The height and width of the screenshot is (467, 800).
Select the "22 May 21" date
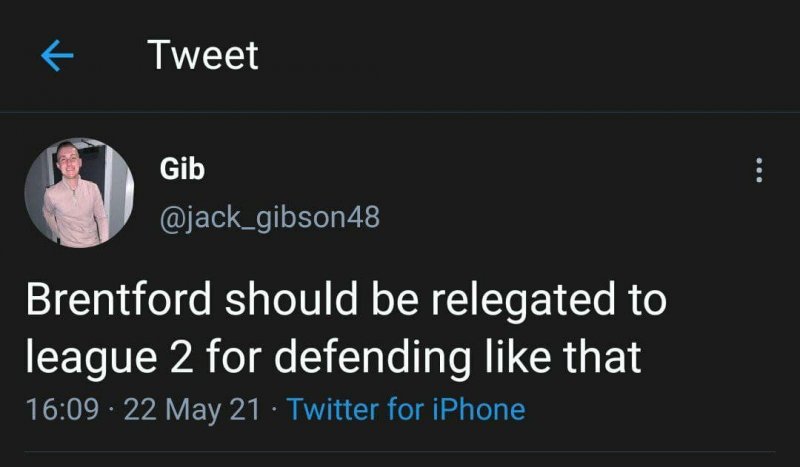190,408
